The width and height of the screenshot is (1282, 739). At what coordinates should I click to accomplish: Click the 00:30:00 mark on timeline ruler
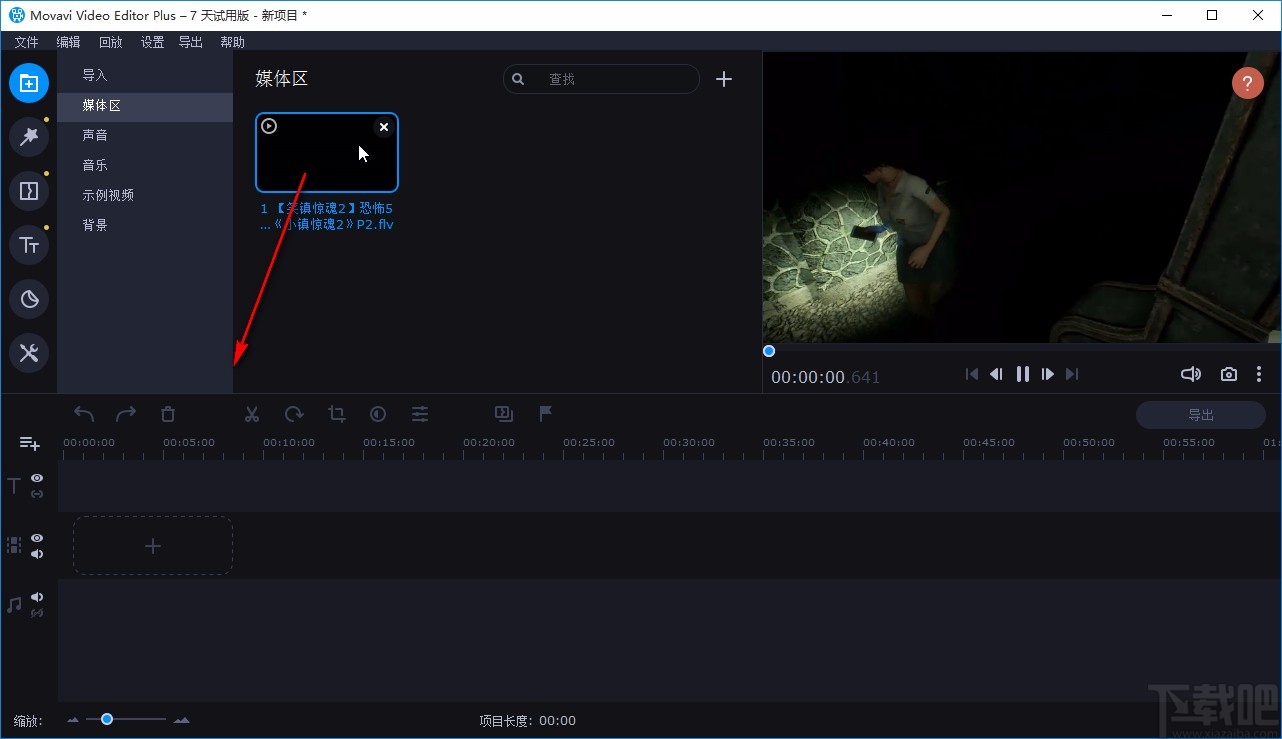(x=689, y=442)
